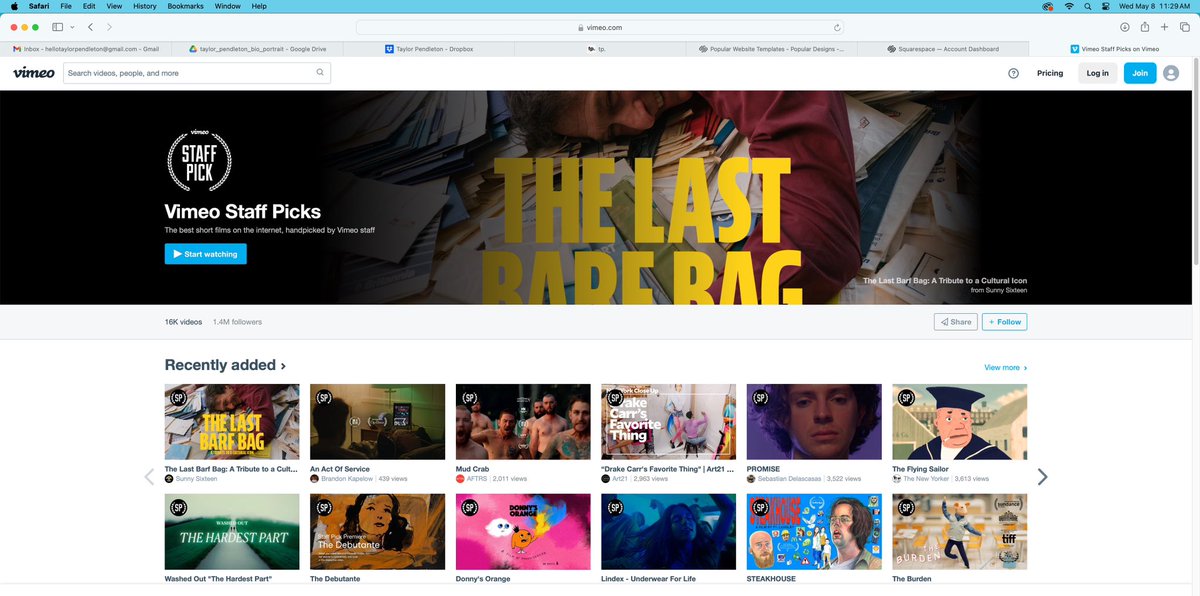Switch to the Popular Website Templates tab
This screenshot has height=596, width=1200.
(x=771, y=48)
